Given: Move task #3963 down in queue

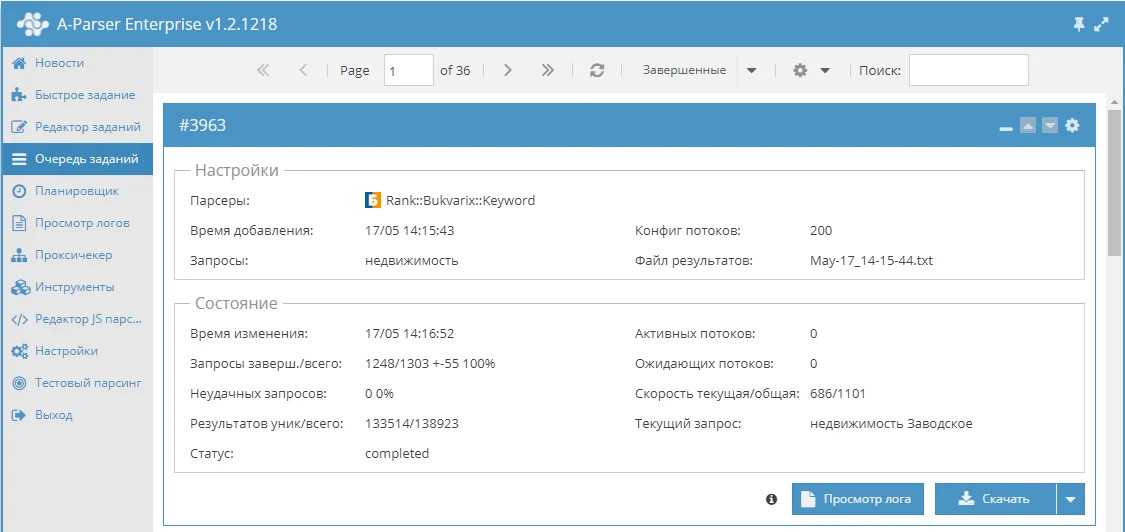Looking at the screenshot, I should [x=1050, y=126].
